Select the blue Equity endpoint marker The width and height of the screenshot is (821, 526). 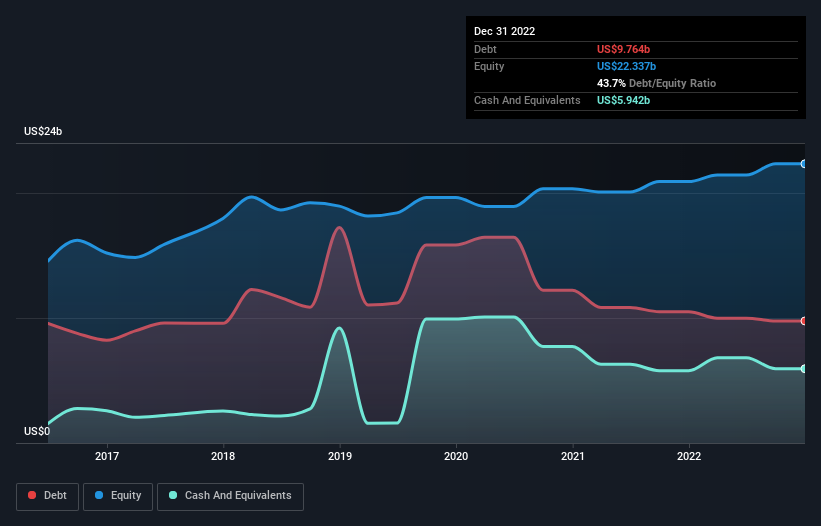coord(804,164)
